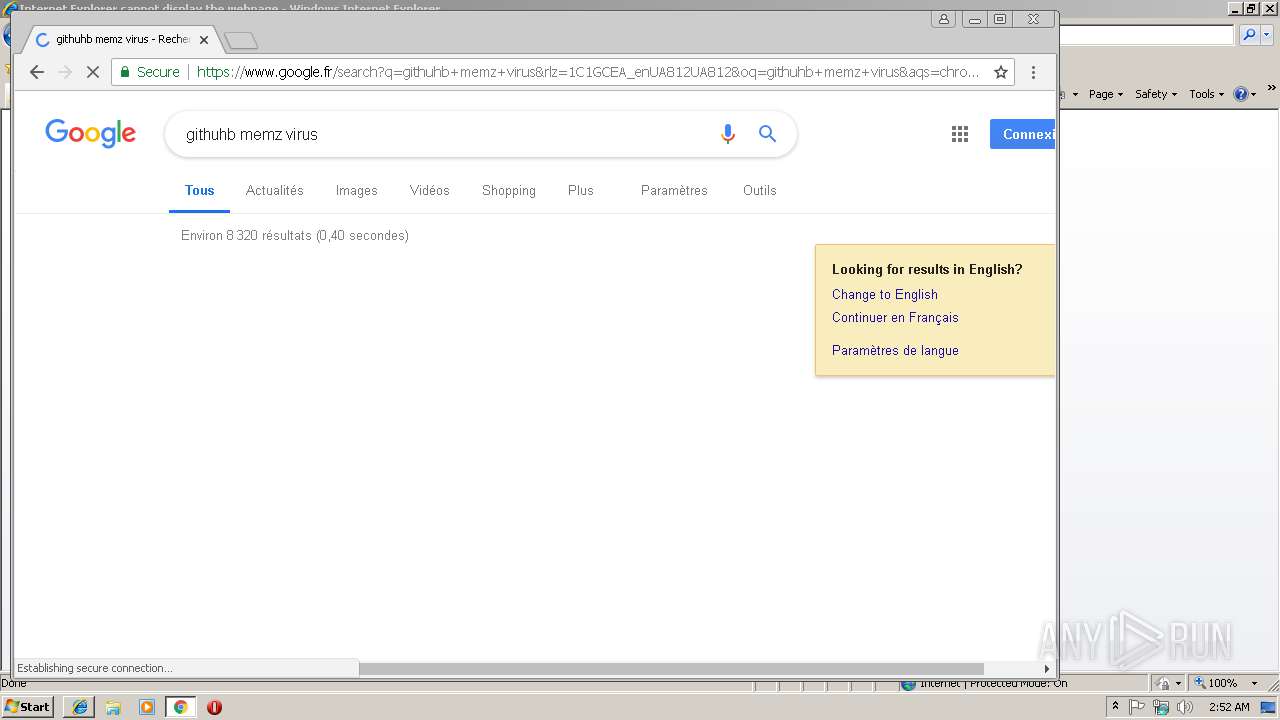Select the Tous results tab
The width and height of the screenshot is (1280, 720).
tap(199, 190)
